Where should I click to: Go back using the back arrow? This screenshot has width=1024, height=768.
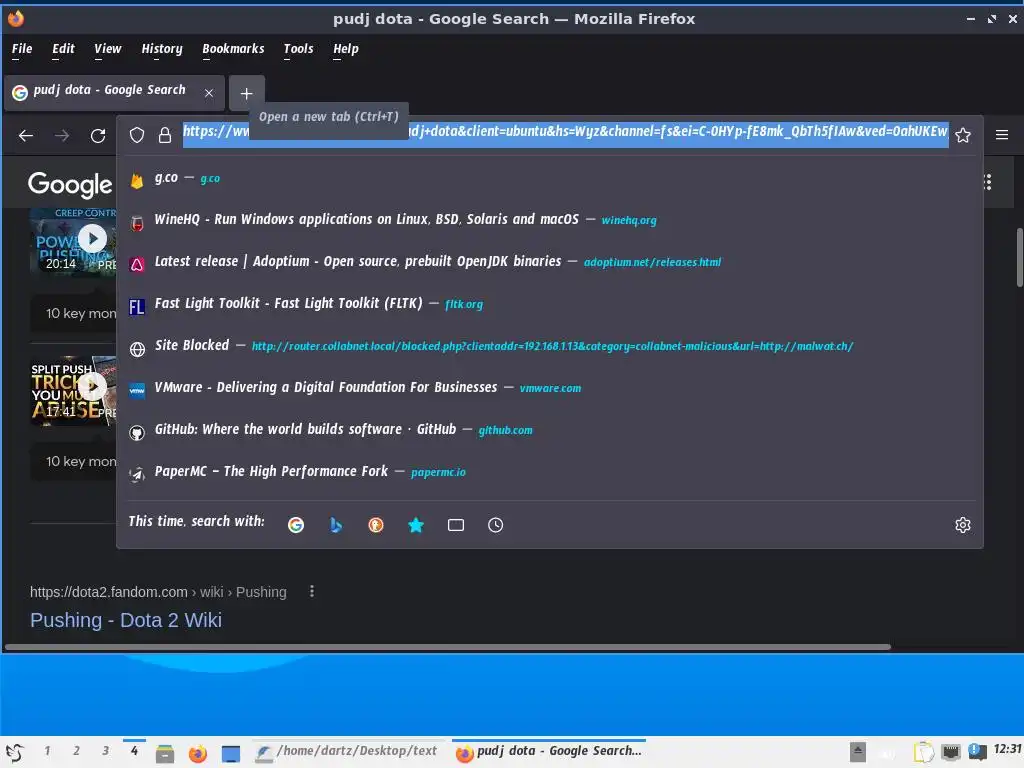click(x=25, y=136)
